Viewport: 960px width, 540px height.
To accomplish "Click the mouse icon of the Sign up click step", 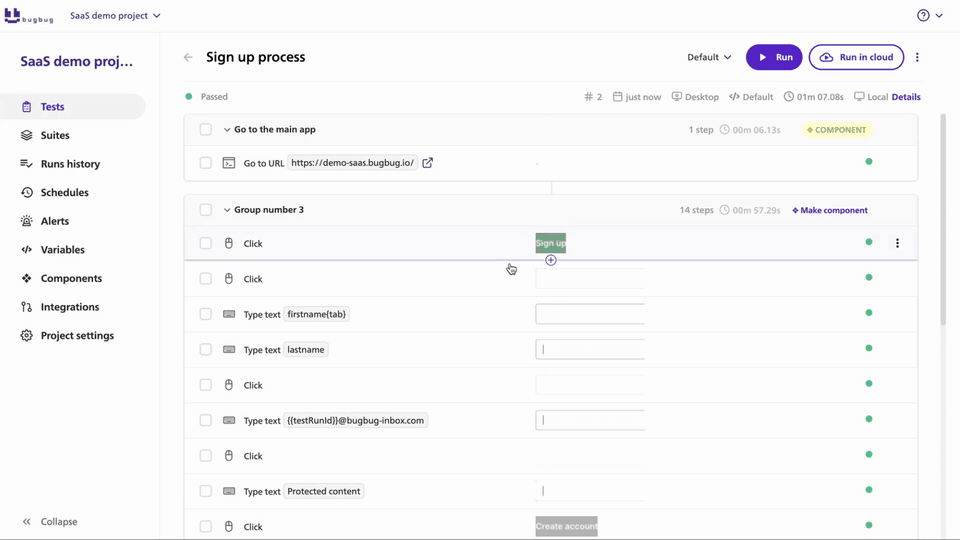I will click(x=228, y=243).
